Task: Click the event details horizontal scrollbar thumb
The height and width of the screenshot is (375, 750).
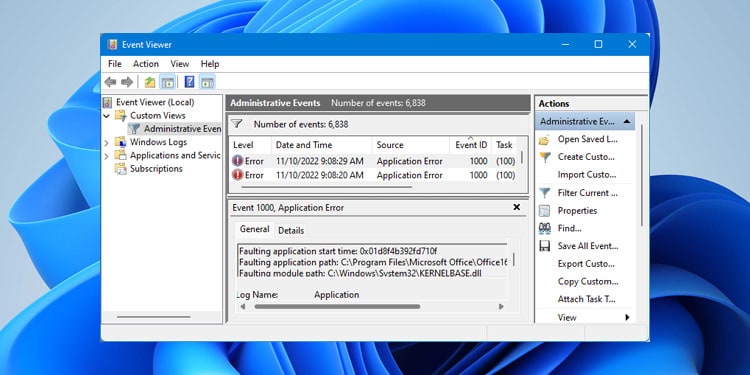Action: click(337, 306)
